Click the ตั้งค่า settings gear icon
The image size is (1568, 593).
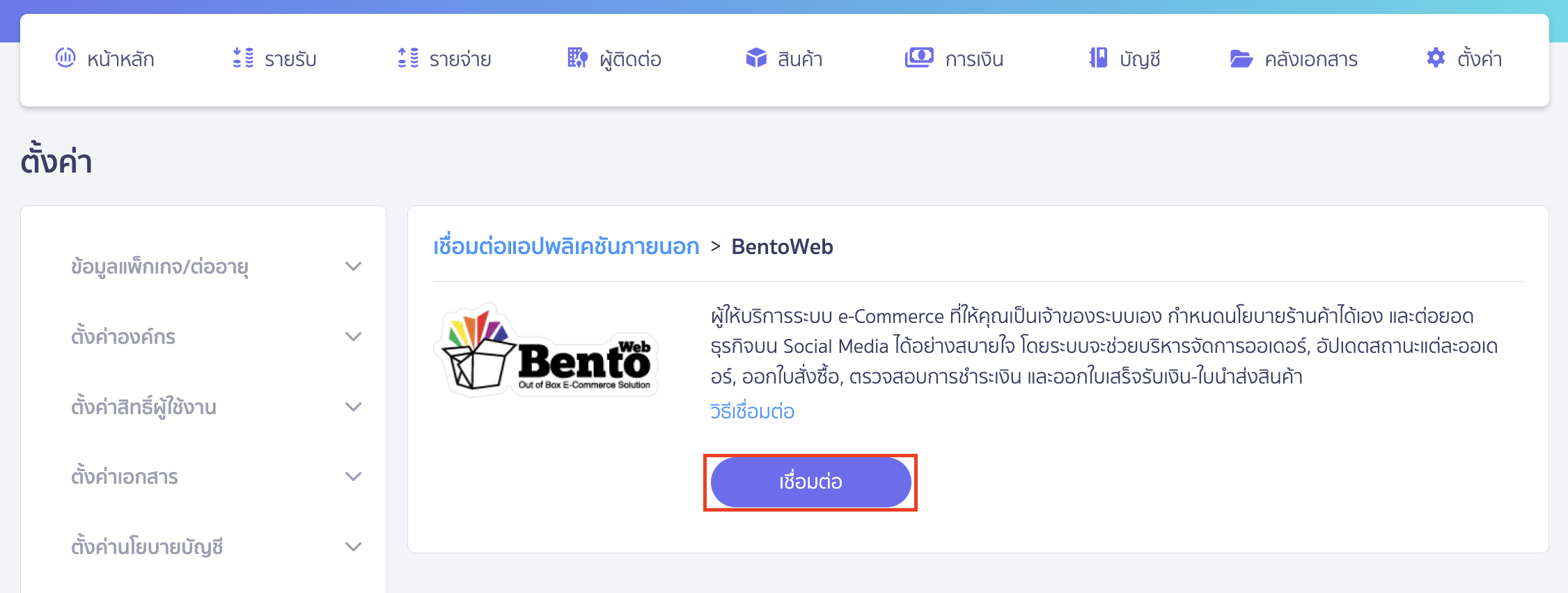point(1434,58)
